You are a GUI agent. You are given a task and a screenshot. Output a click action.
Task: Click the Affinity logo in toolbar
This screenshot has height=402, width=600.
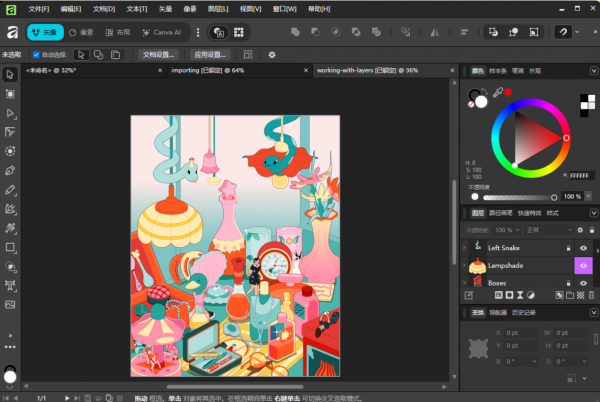point(12,33)
